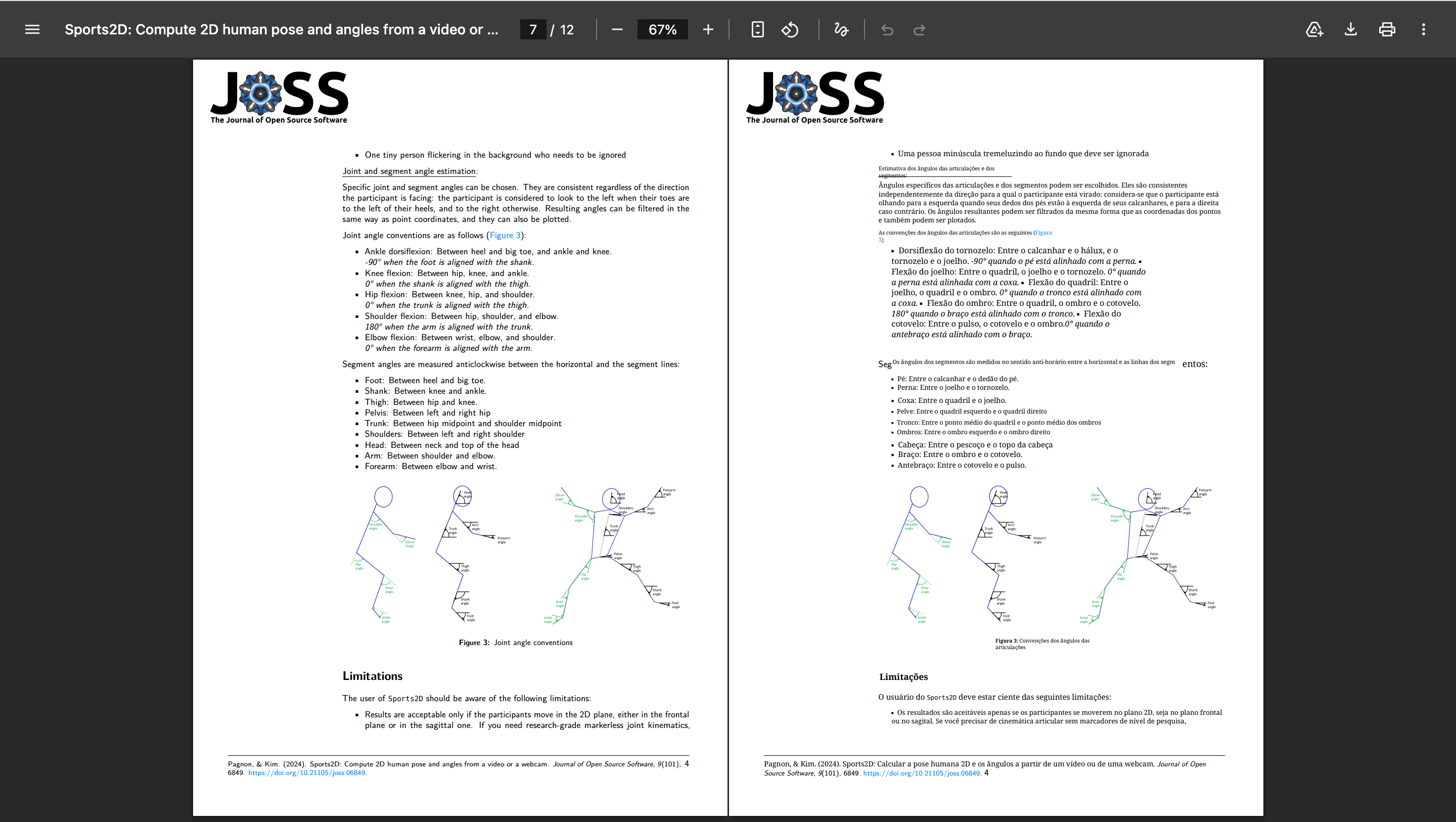The image size is (1456, 822).
Task: Open the more actions three-dot menu
Action: [1423, 29]
